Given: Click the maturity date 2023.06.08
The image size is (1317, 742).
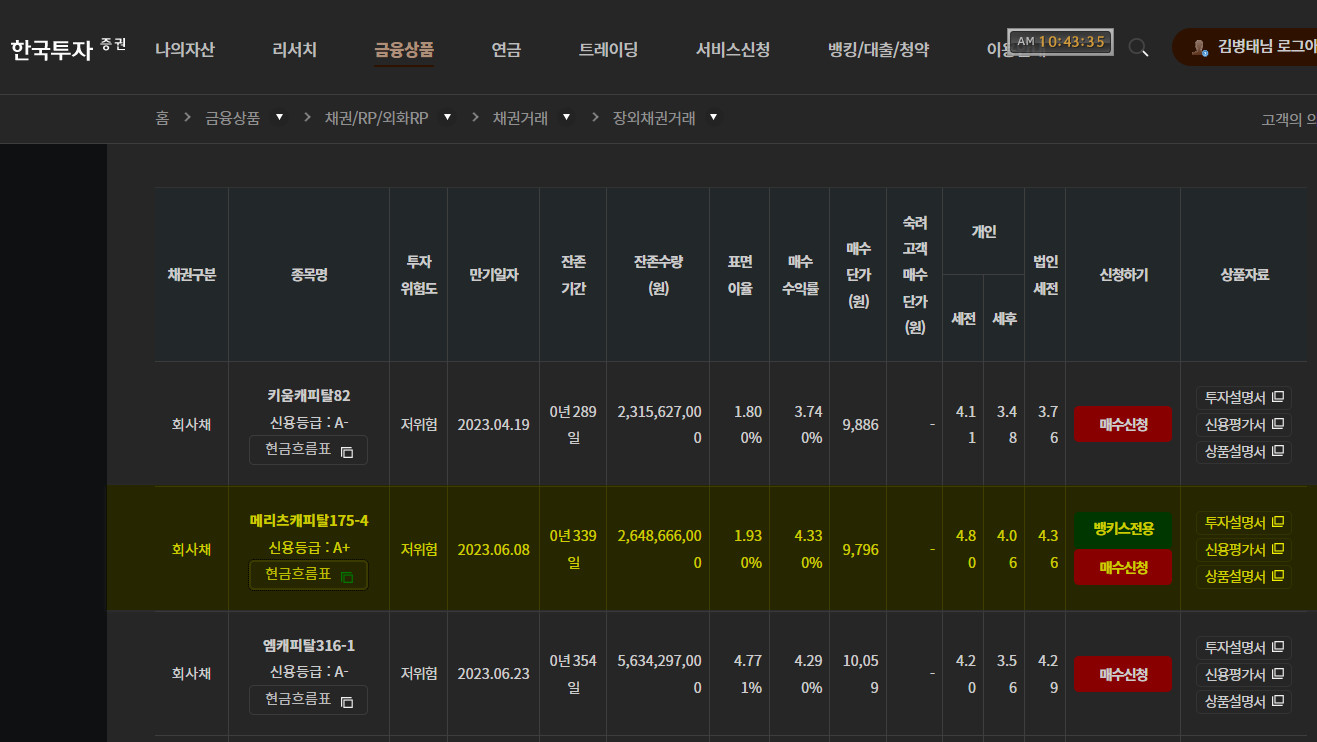Looking at the screenshot, I should pos(493,549).
